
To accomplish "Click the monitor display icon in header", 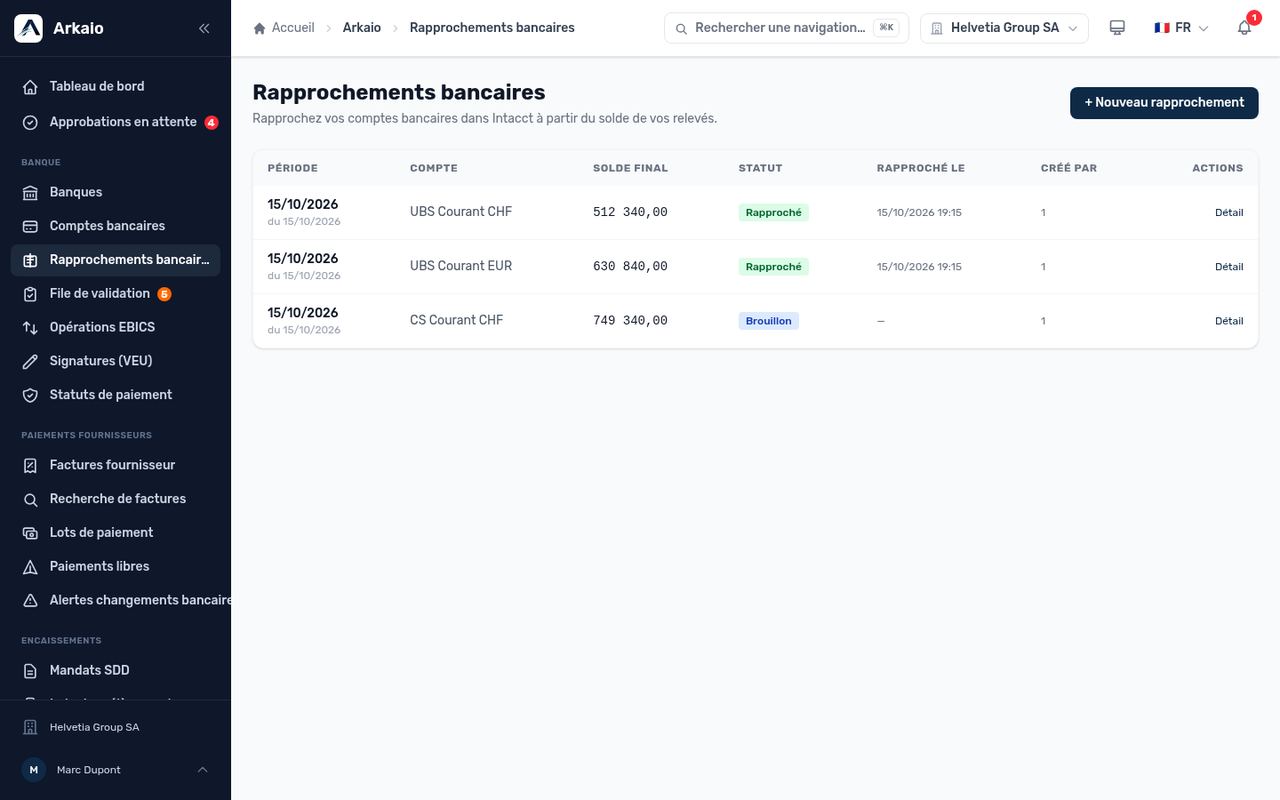I will tap(1118, 28).
